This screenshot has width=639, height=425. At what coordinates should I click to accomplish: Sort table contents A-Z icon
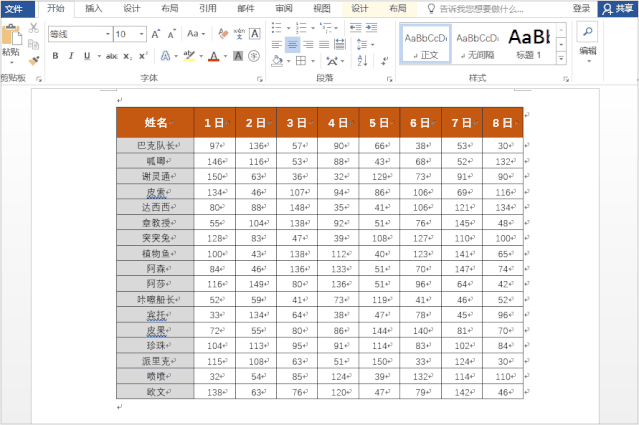coord(362,61)
